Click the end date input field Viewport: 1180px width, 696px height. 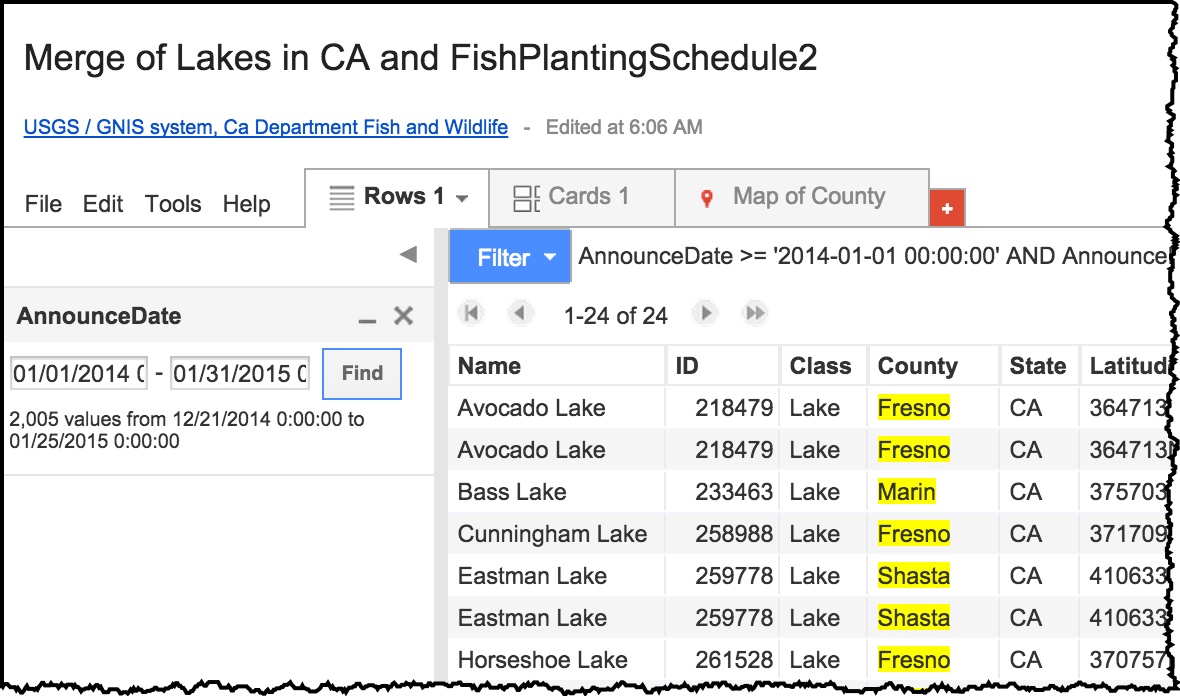[x=240, y=374]
